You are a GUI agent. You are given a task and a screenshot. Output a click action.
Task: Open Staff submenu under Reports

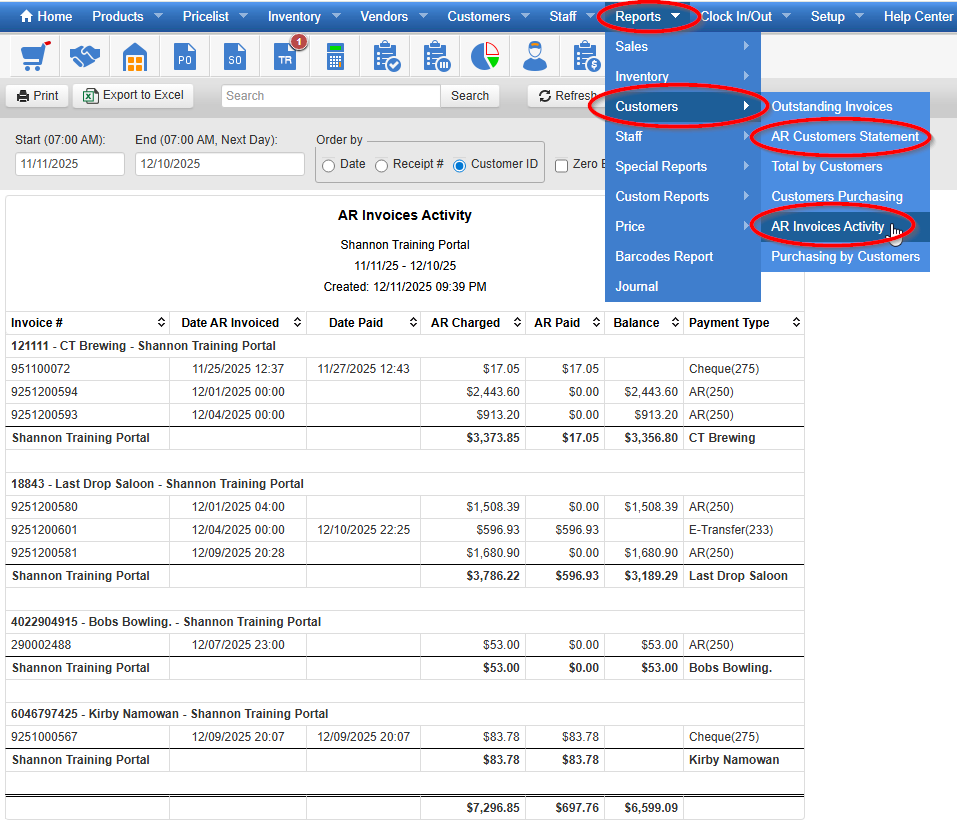(x=682, y=136)
